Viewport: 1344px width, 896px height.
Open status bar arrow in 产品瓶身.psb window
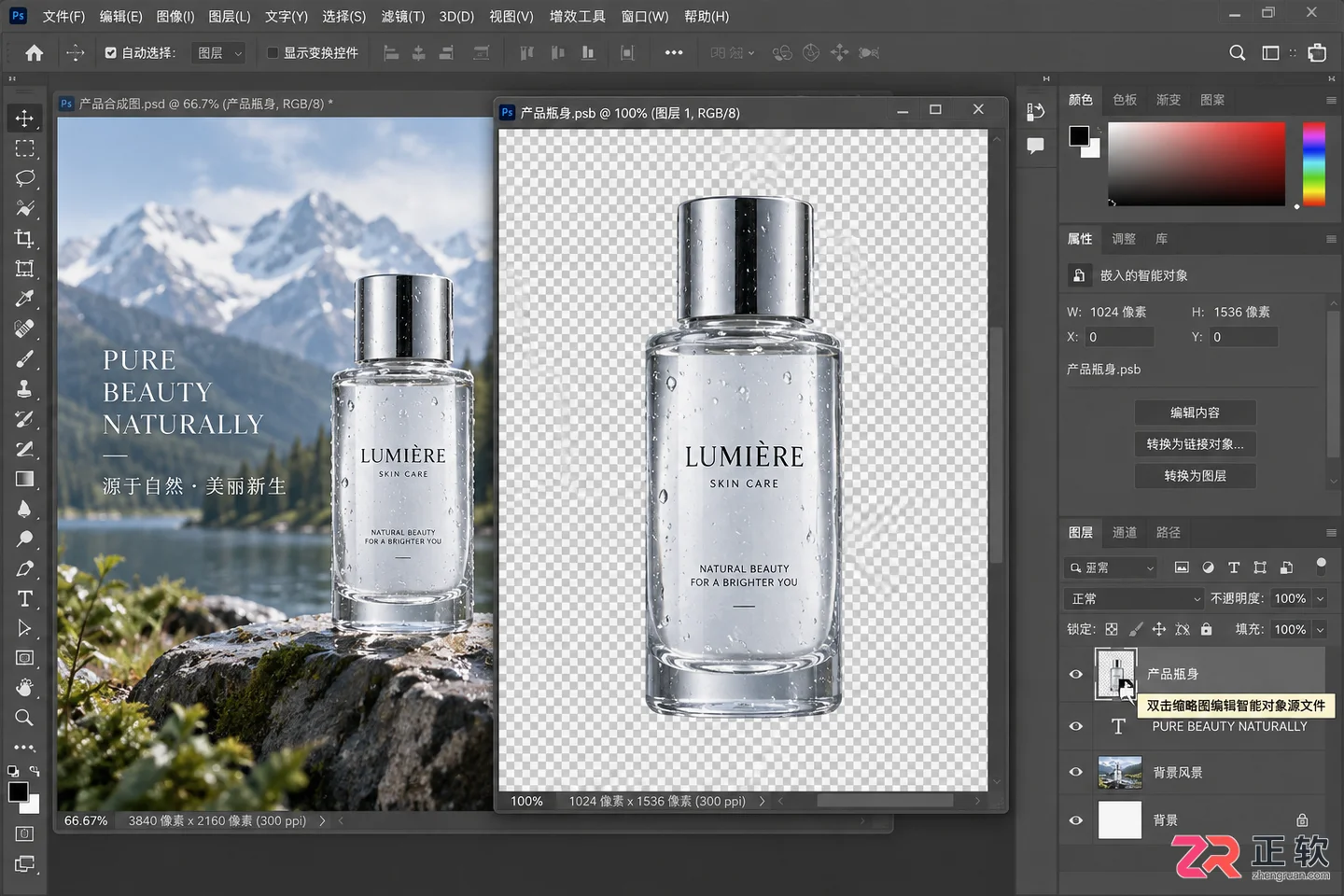(762, 801)
